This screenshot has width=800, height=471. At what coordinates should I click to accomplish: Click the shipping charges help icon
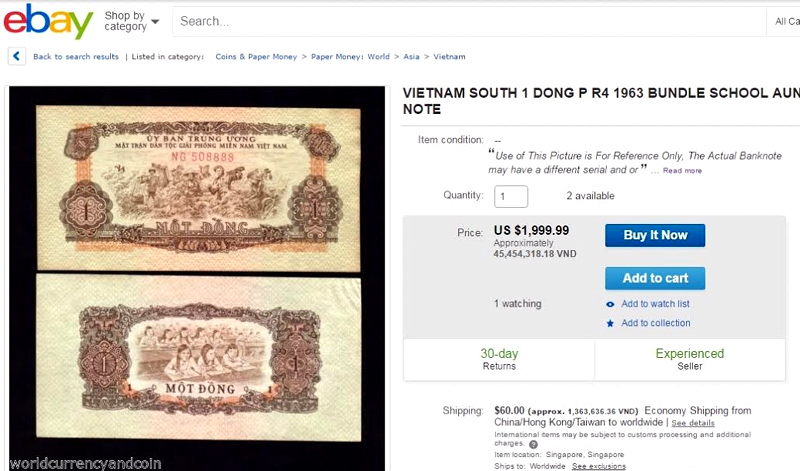pos(533,444)
